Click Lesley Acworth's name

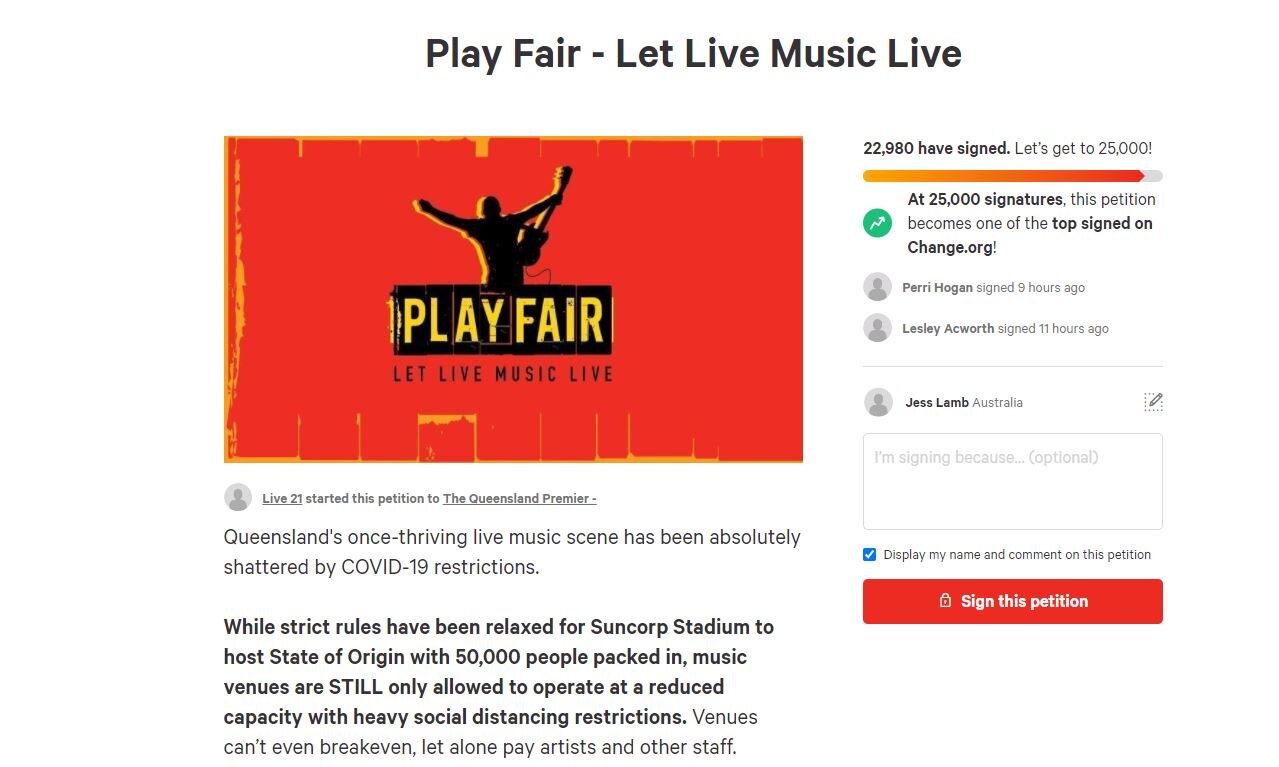tap(947, 328)
